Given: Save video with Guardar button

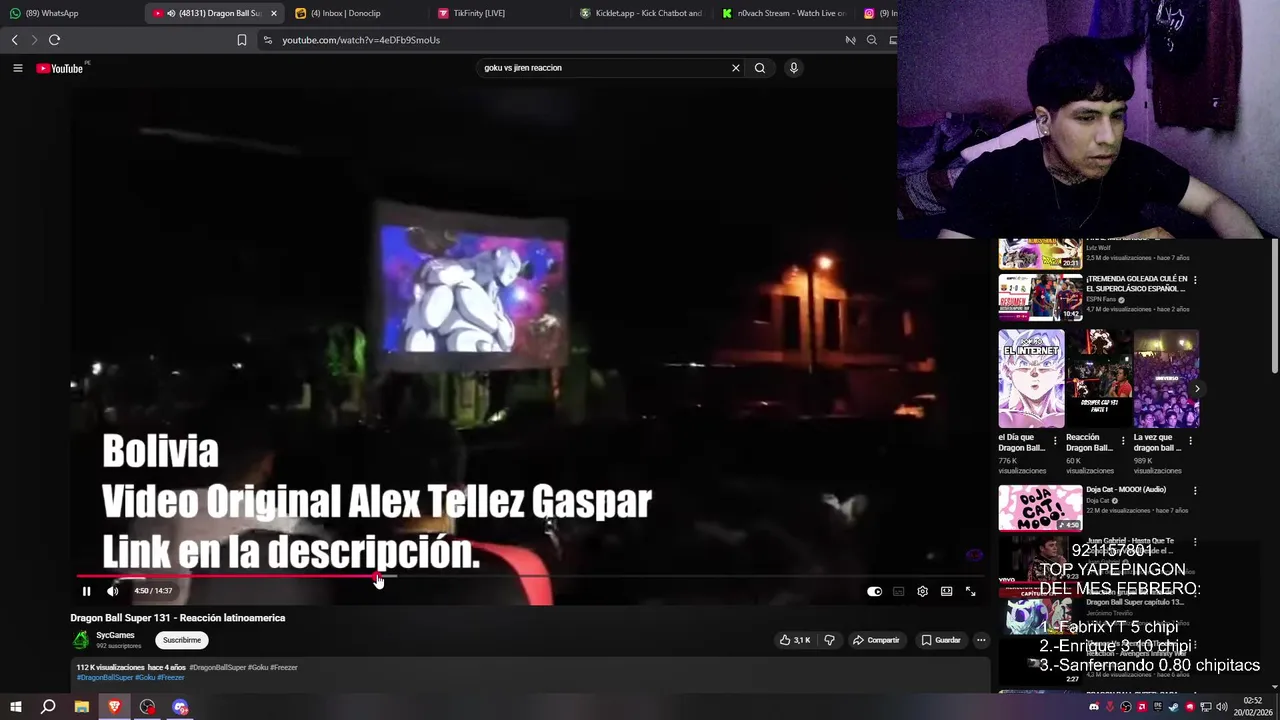Looking at the screenshot, I should (x=941, y=640).
